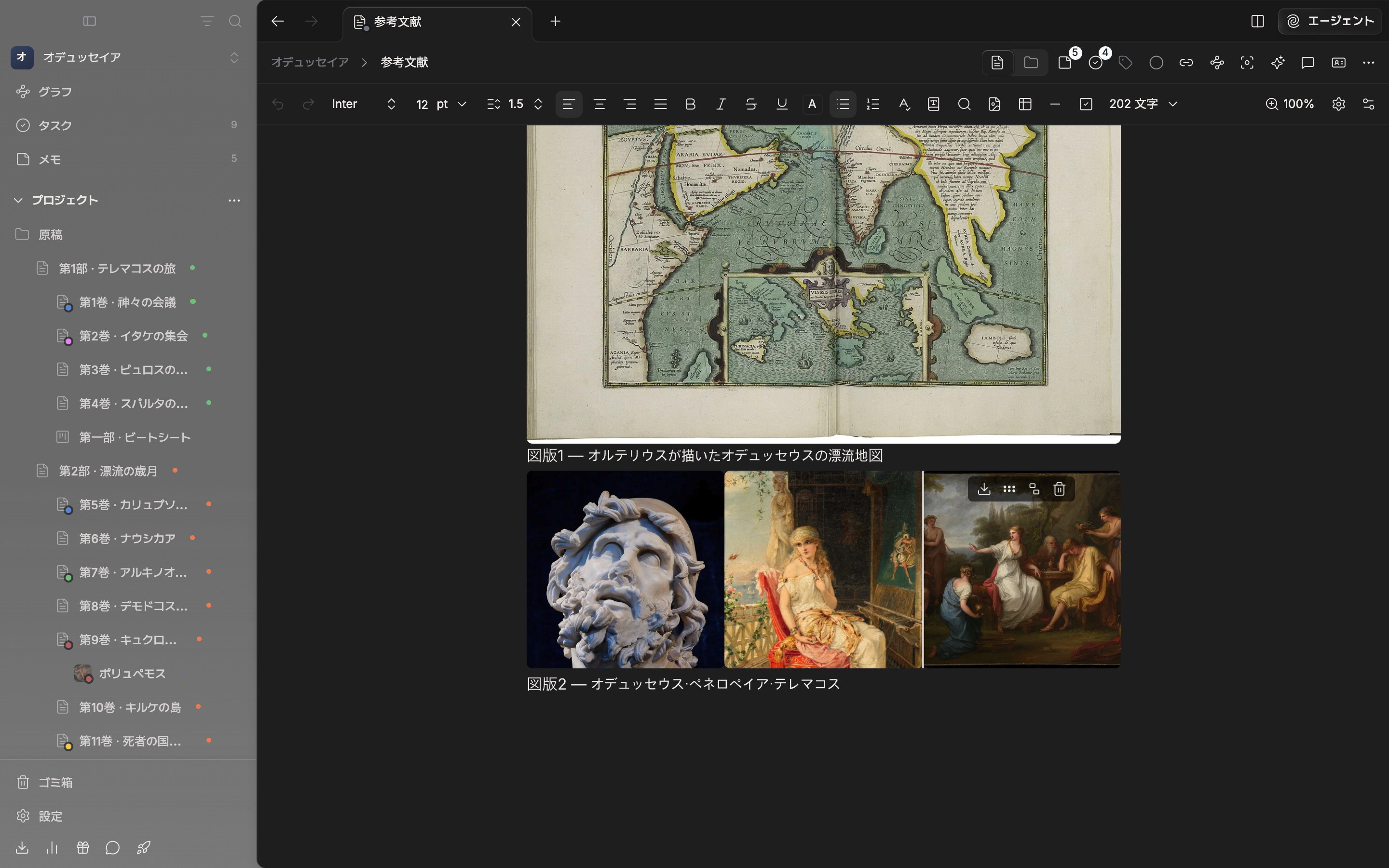Insert a checkbox item from toolbar

pos(1085,104)
